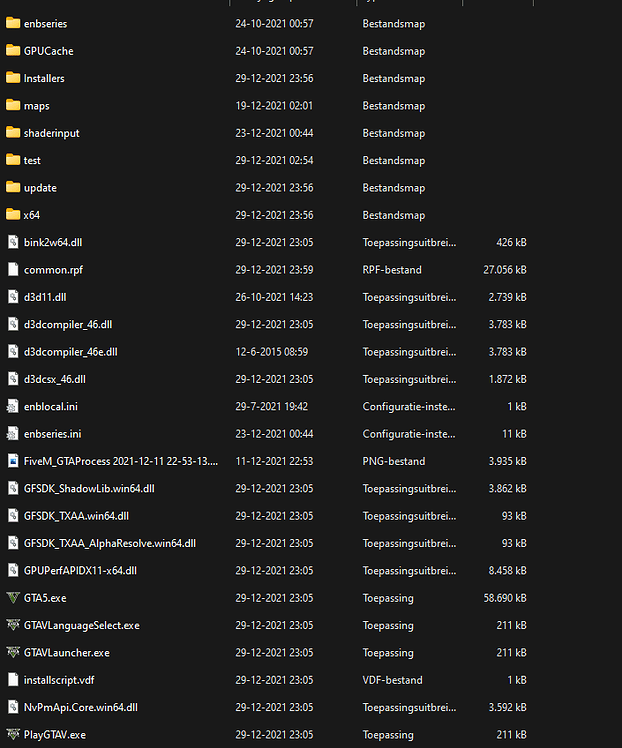Image resolution: width=622 pixels, height=748 pixels.
Task: Select the bink2w64.dll file name
Action: coord(53,242)
